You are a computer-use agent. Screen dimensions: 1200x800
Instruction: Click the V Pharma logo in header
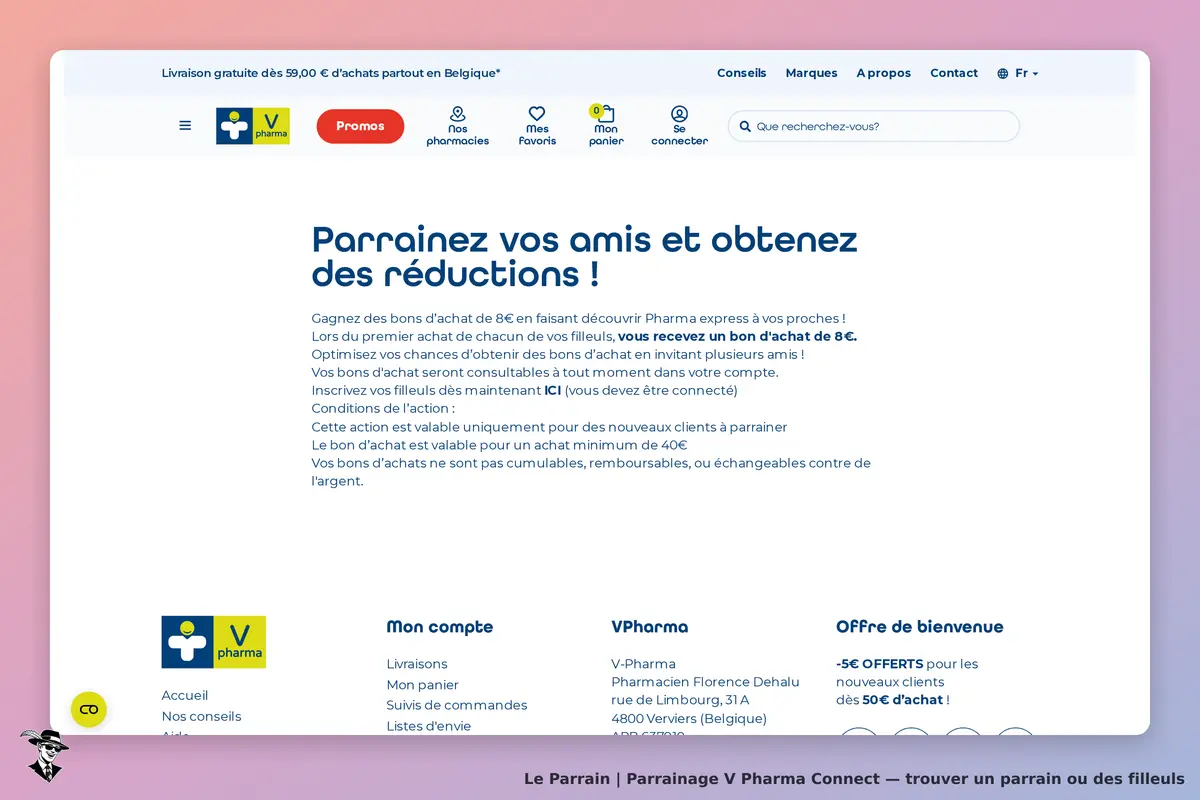coord(253,126)
